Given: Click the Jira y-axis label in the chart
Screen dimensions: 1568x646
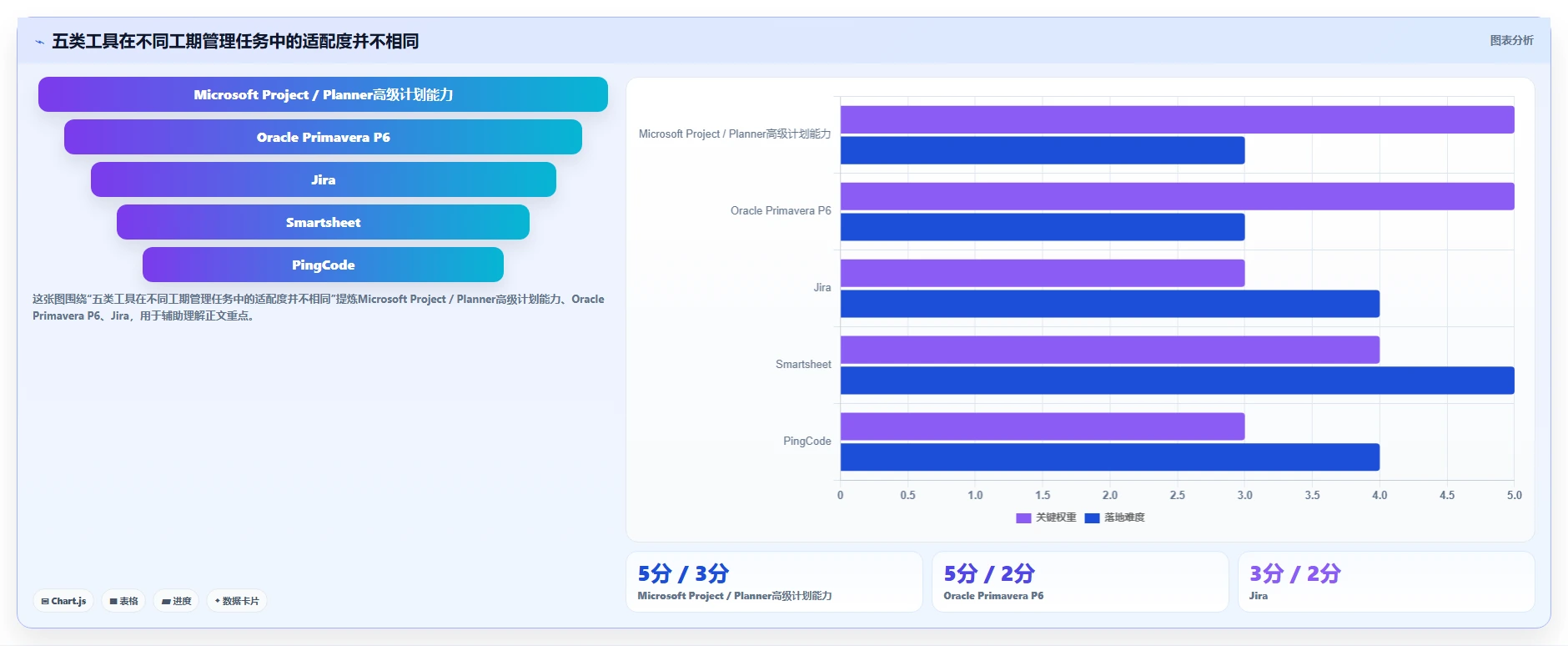Looking at the screenshot, I should (822, 287).
